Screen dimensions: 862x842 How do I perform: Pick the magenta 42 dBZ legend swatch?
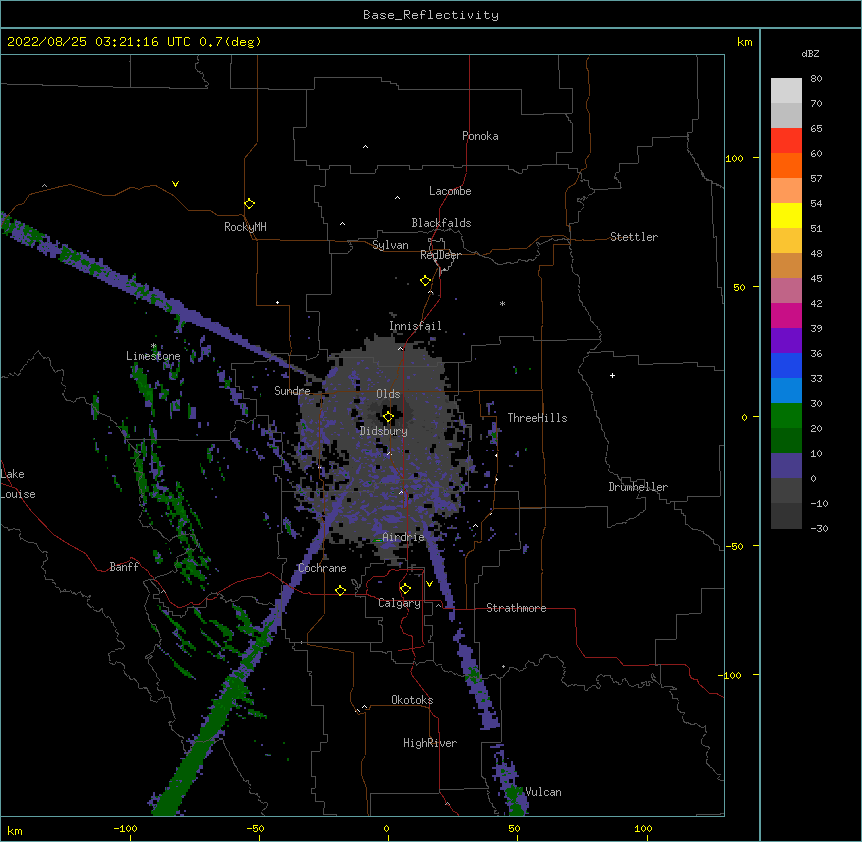click(x=786, y=315)
